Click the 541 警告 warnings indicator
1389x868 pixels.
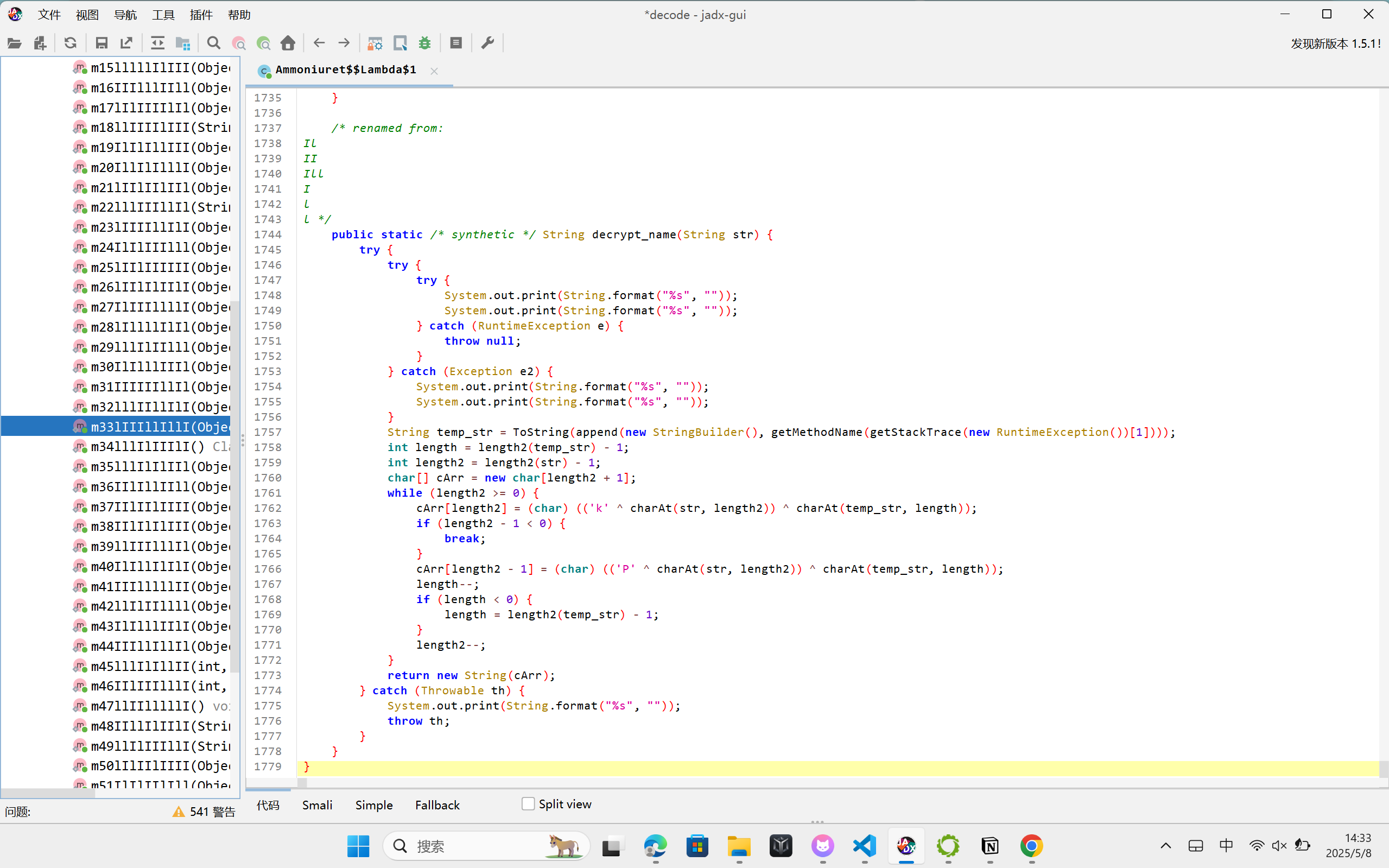[x=204, y=812]
